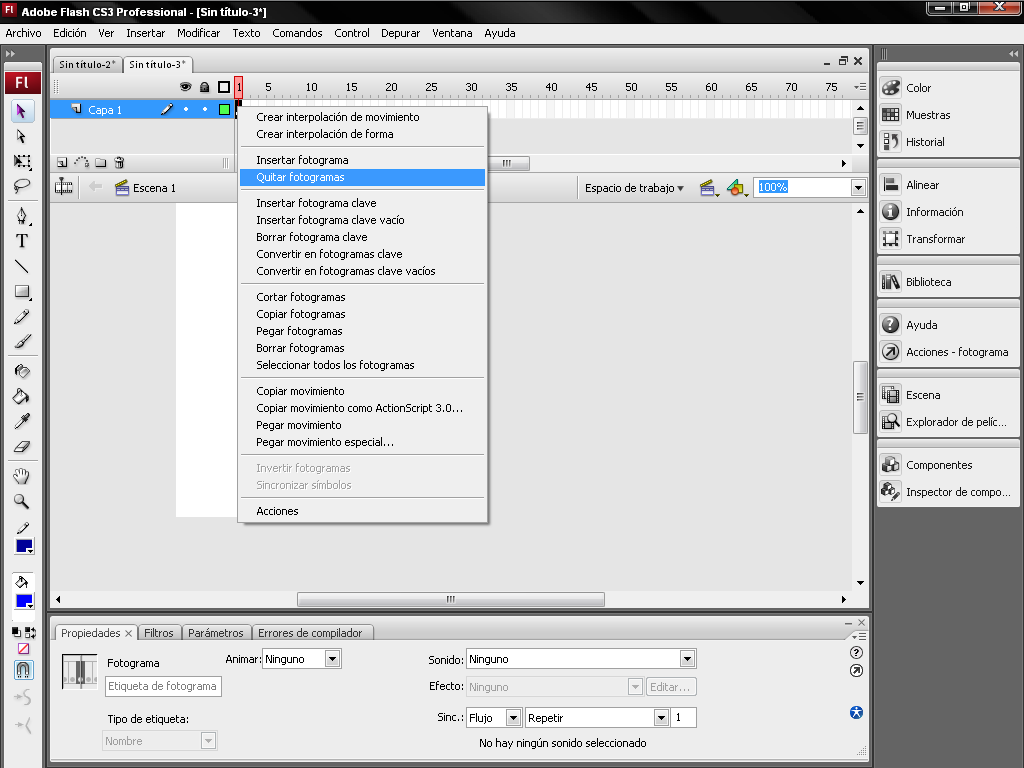1024x768 pixels.
Task: Toggle Capa 1 green outline square
Action: tap(225, 110)
